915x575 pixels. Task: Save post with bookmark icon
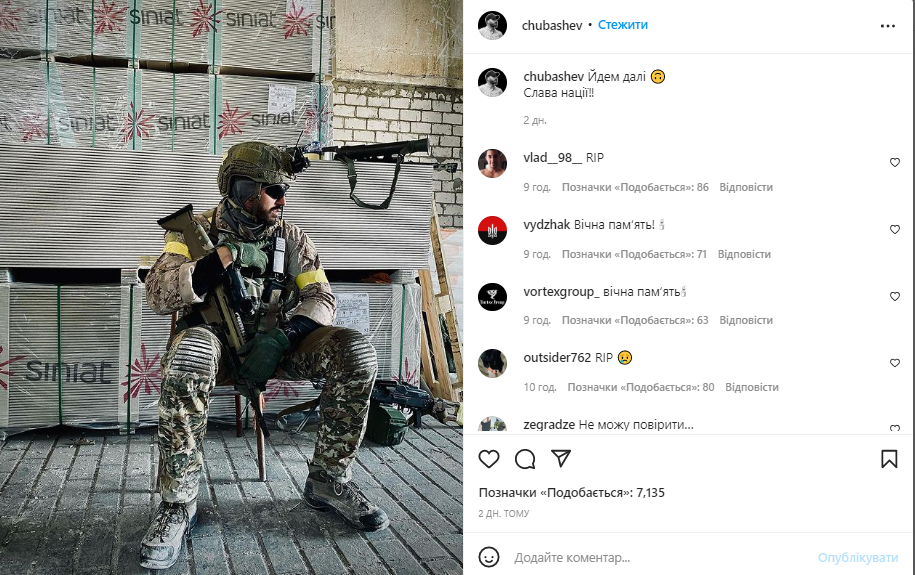[889, 459]
